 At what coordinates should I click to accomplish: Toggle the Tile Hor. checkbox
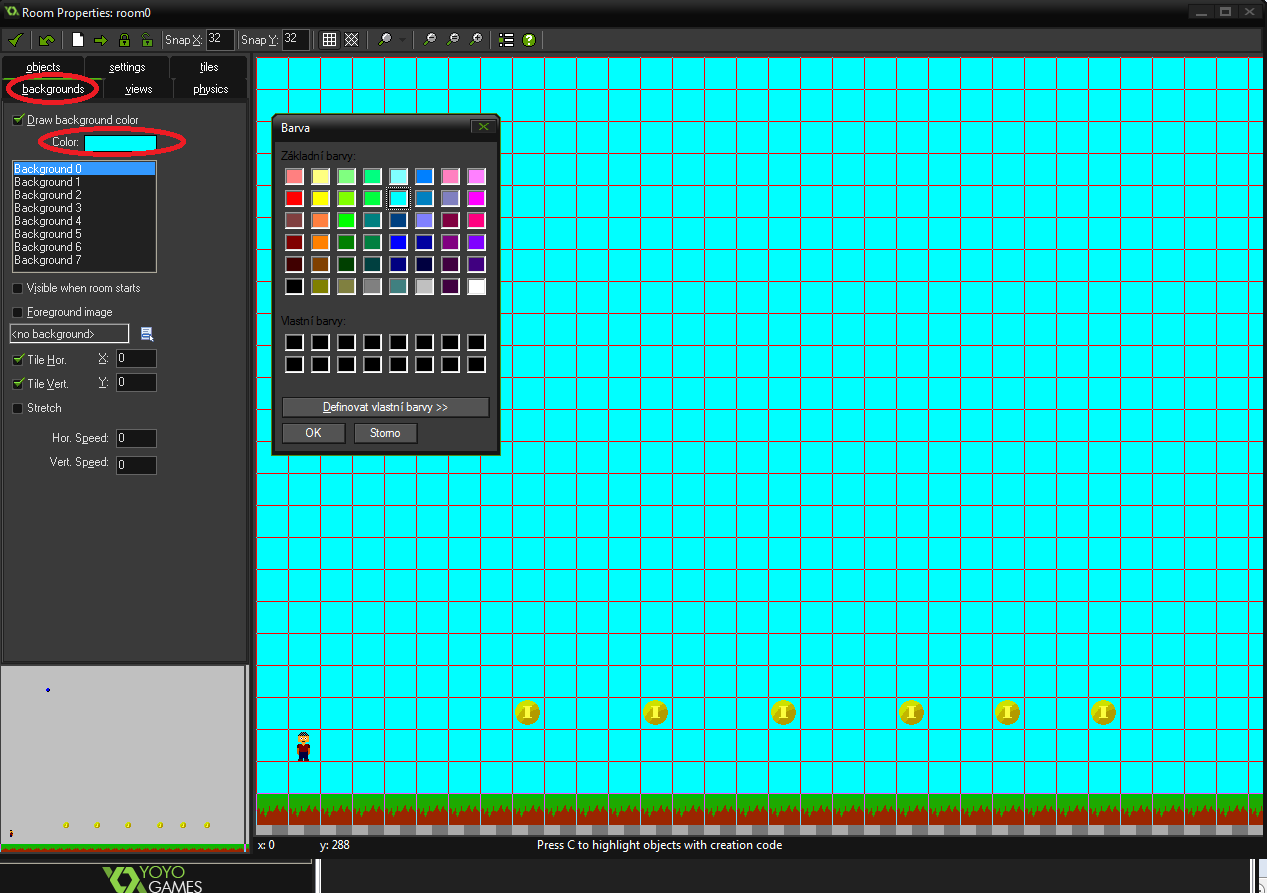pos(17,359)
